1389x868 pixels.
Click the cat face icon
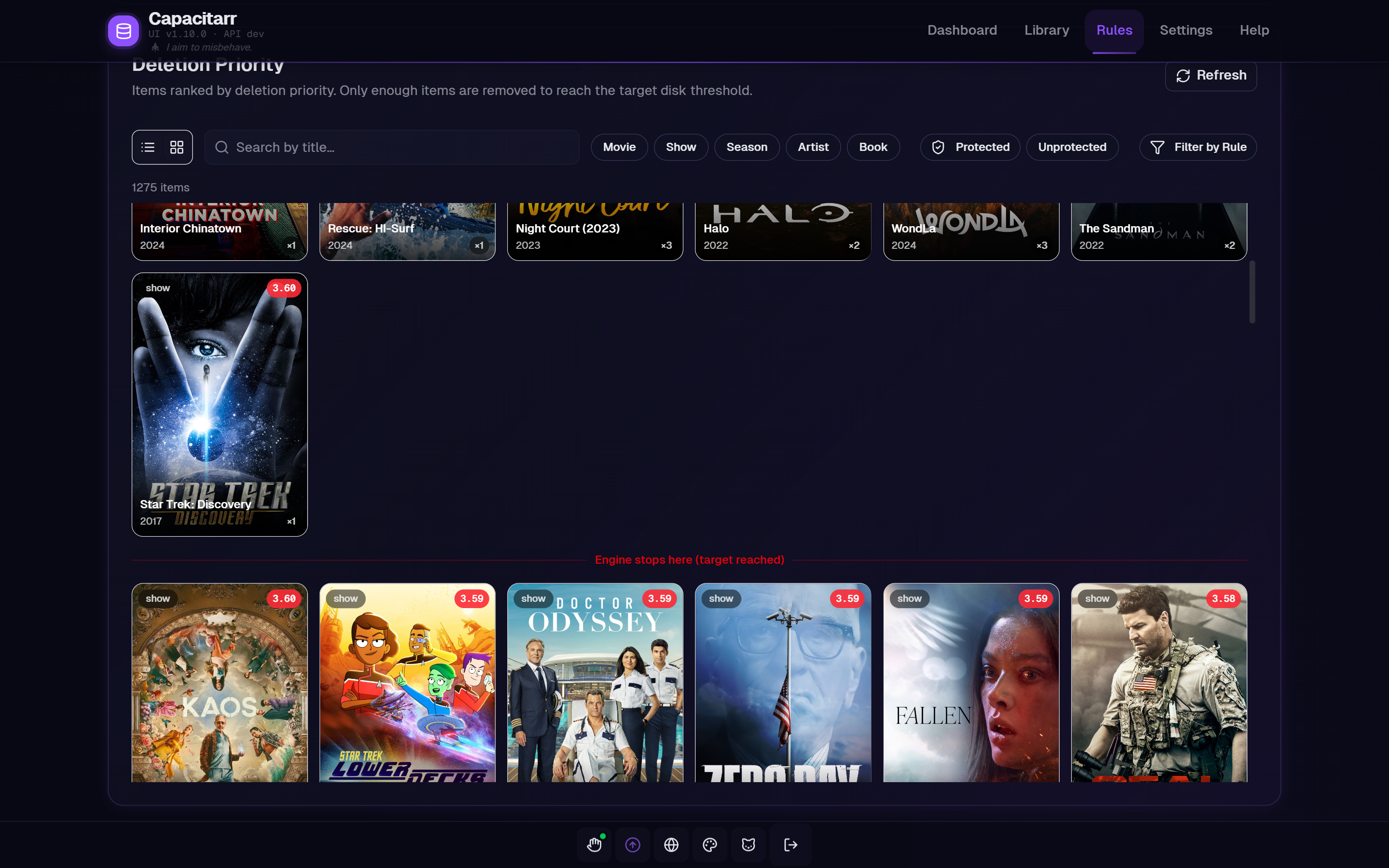tap(749, 844)
